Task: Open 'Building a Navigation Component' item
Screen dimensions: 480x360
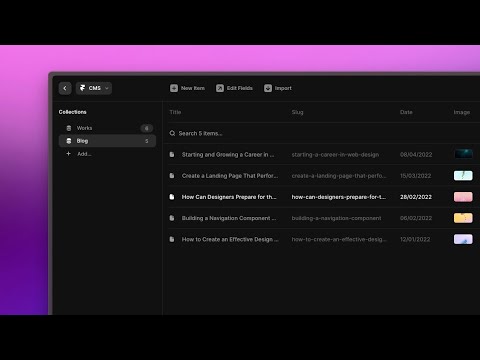Action: (x=229, y=218)
